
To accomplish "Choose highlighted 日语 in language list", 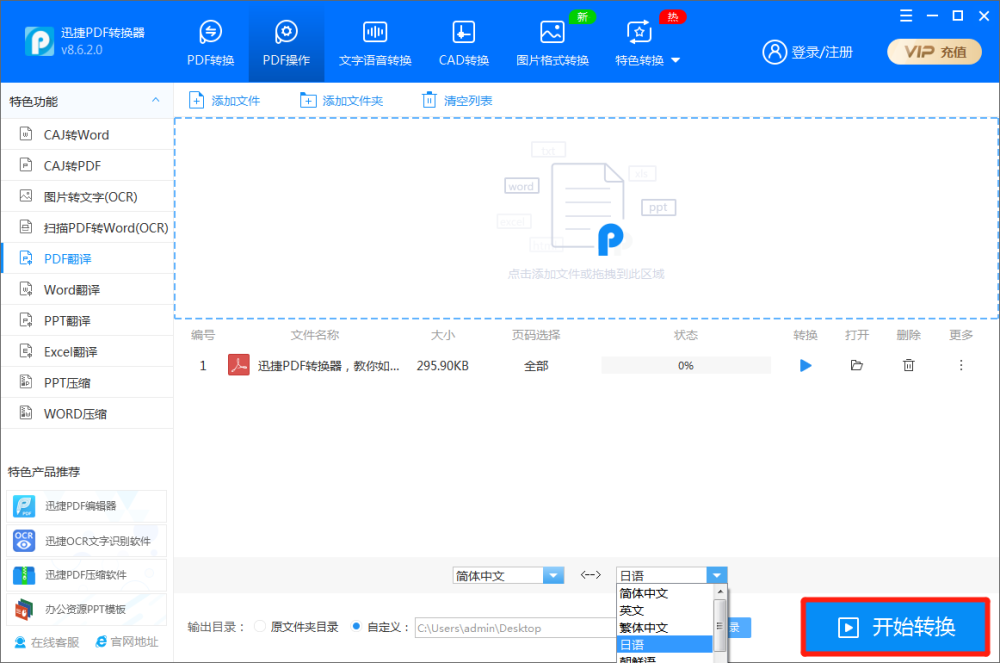I will [665, 645].
